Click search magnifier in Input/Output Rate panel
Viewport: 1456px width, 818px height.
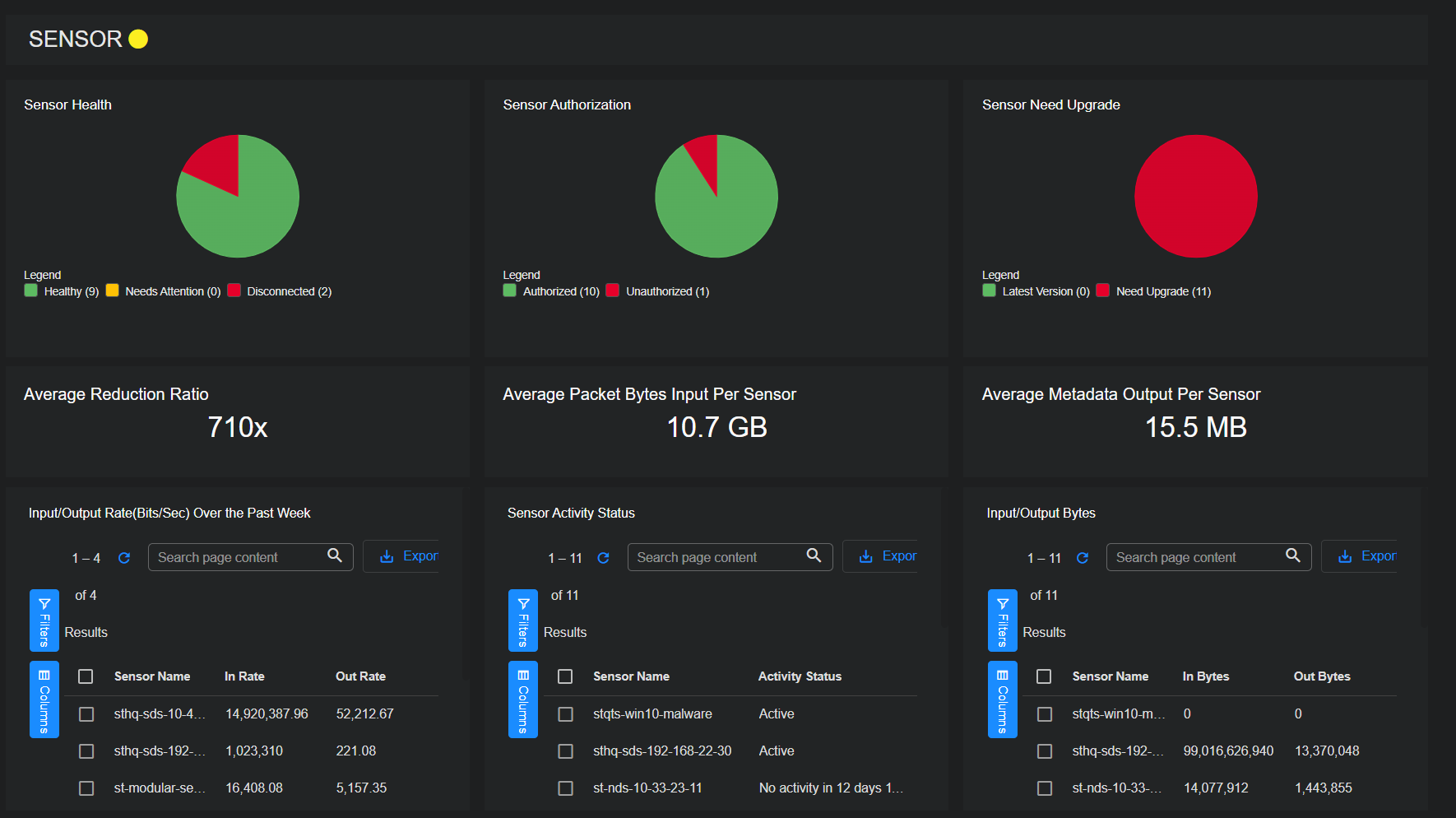click(335, 555)
